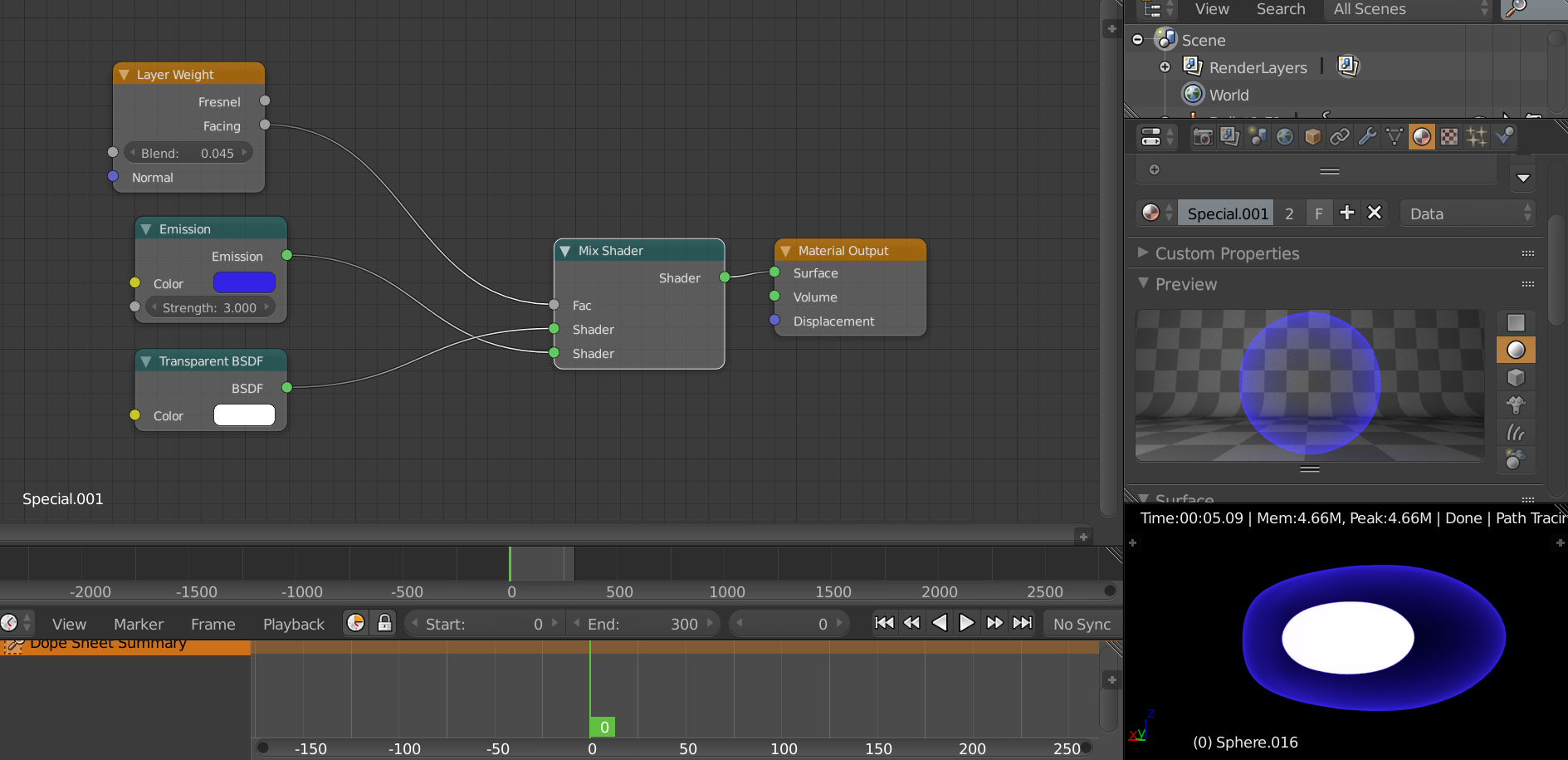Open the Texture checkerboard tab
1568x760 pixels.
1449,137
